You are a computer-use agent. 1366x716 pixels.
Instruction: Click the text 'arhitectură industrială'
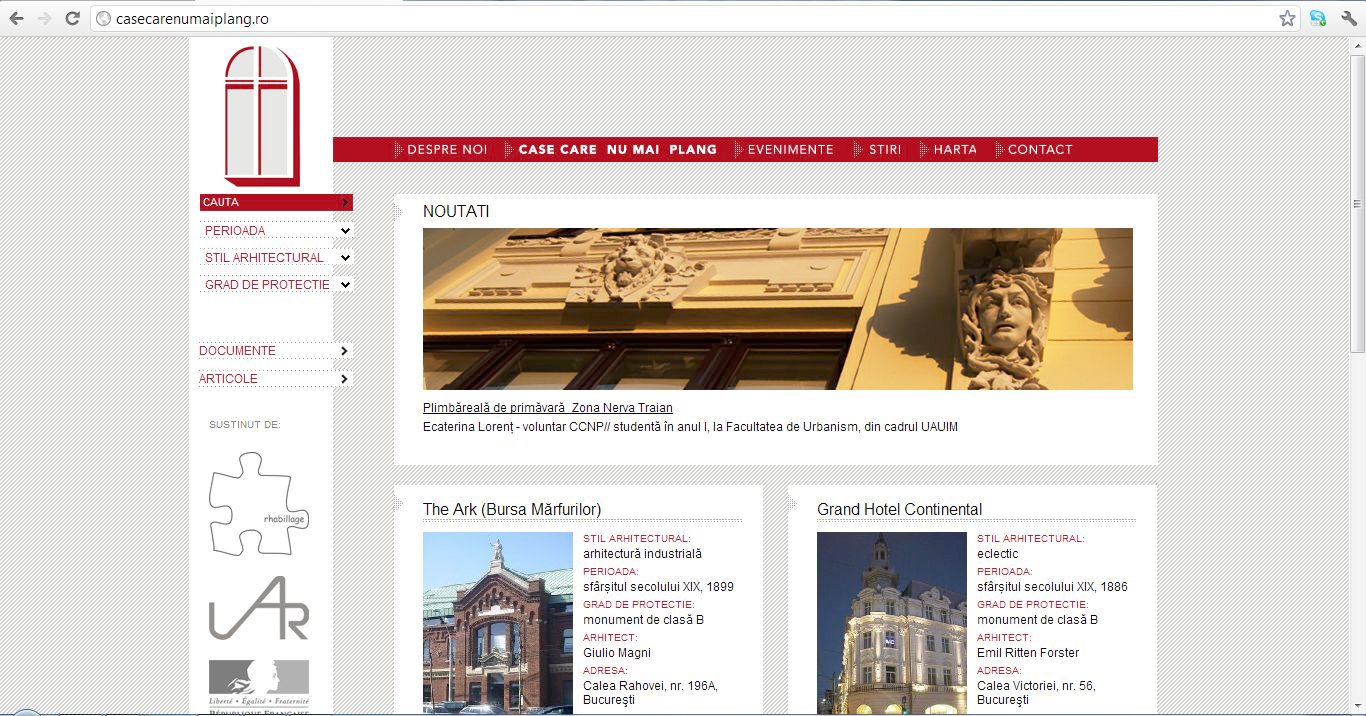(x=642, y=554)
